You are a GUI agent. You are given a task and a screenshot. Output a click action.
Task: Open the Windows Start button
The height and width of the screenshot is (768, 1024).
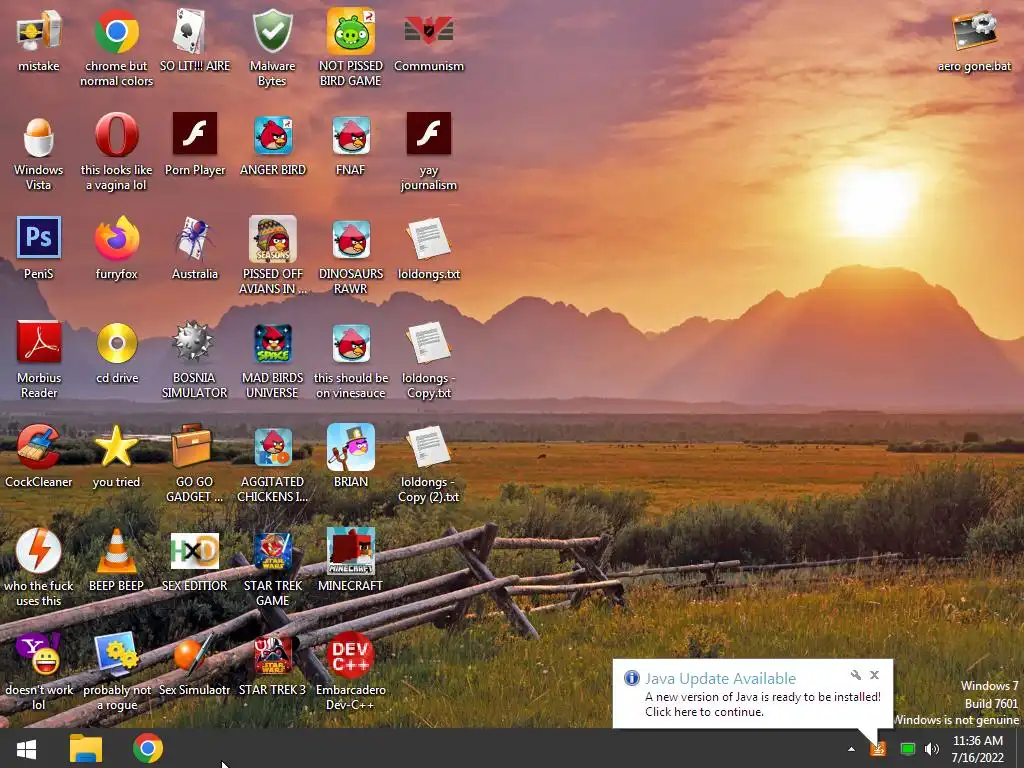pyautogui.click(x=26, y=749)
